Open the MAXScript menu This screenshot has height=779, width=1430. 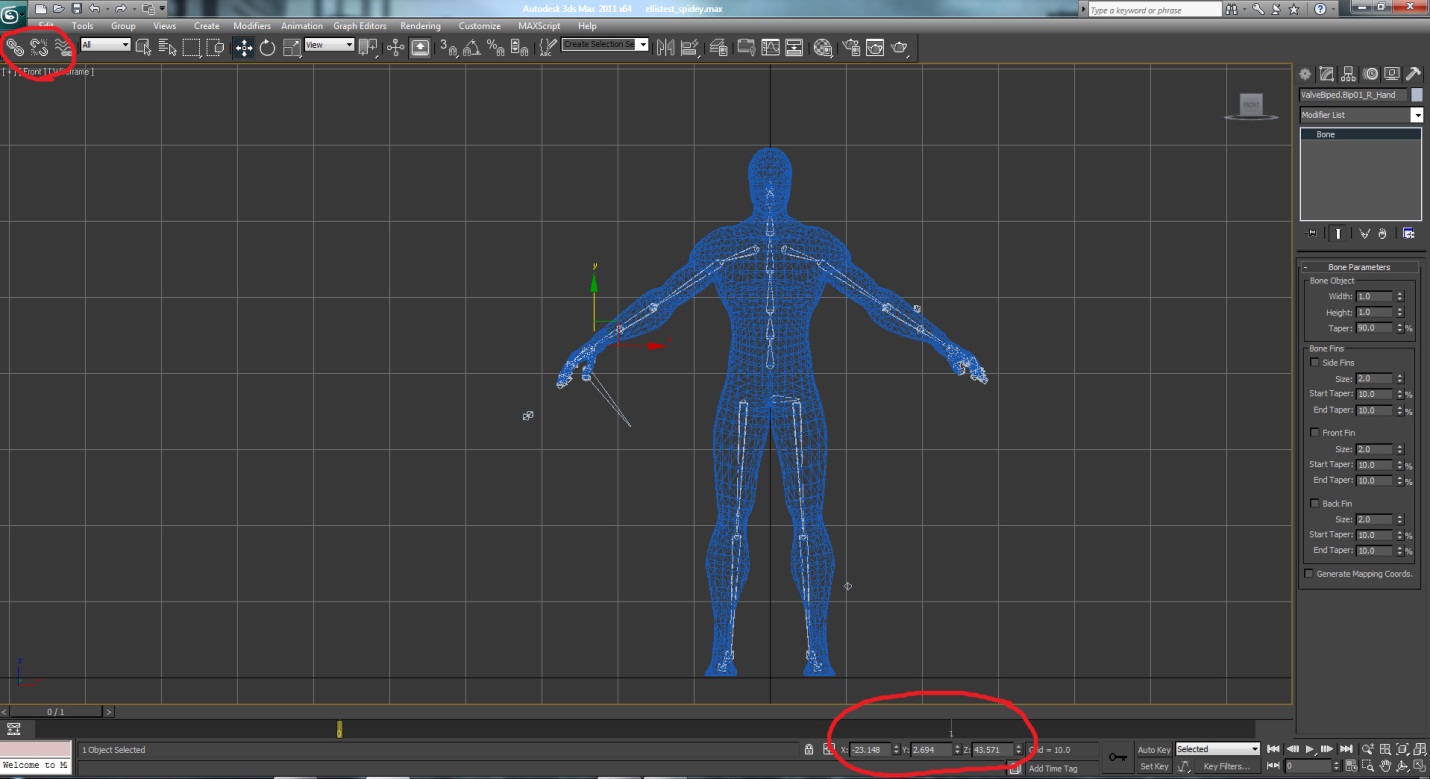pyautogui.click(x=539, y=26)
